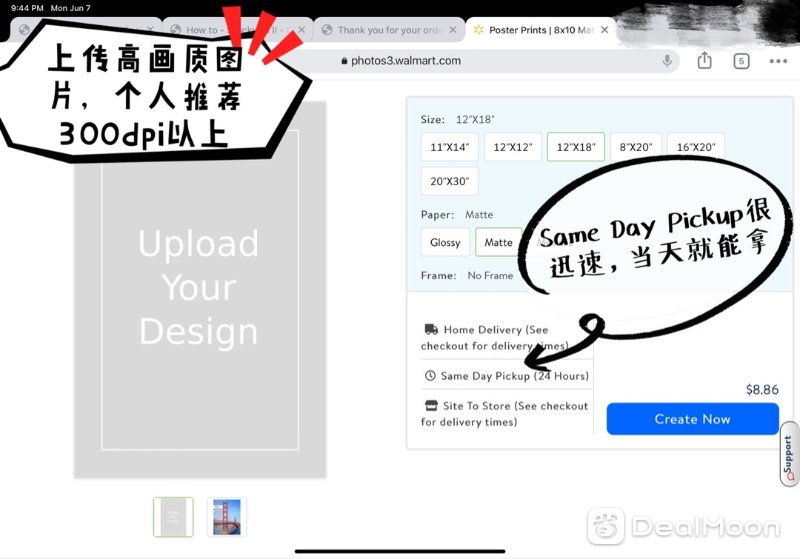The image size is (800, 559).
Task: Tap the microphone icon in address bar
Action: pyautogui.click(x=667, y=61)
